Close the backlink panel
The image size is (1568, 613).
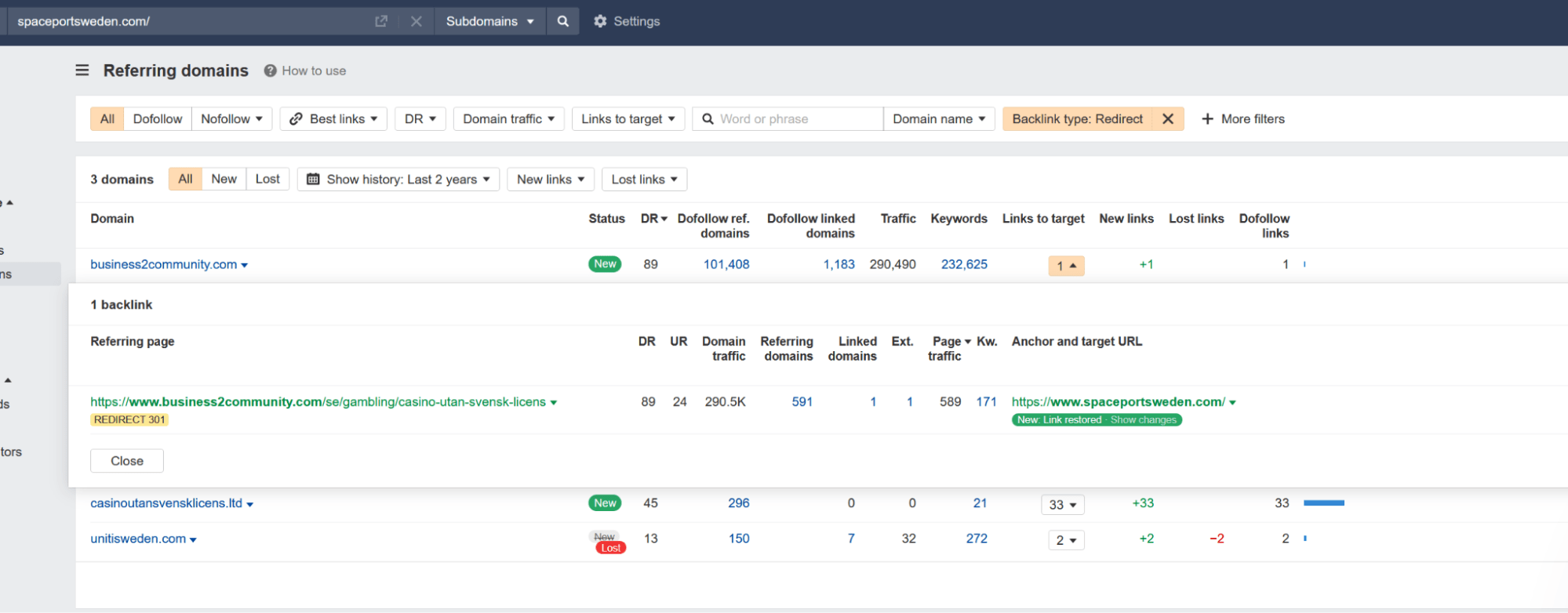[127, 461]
